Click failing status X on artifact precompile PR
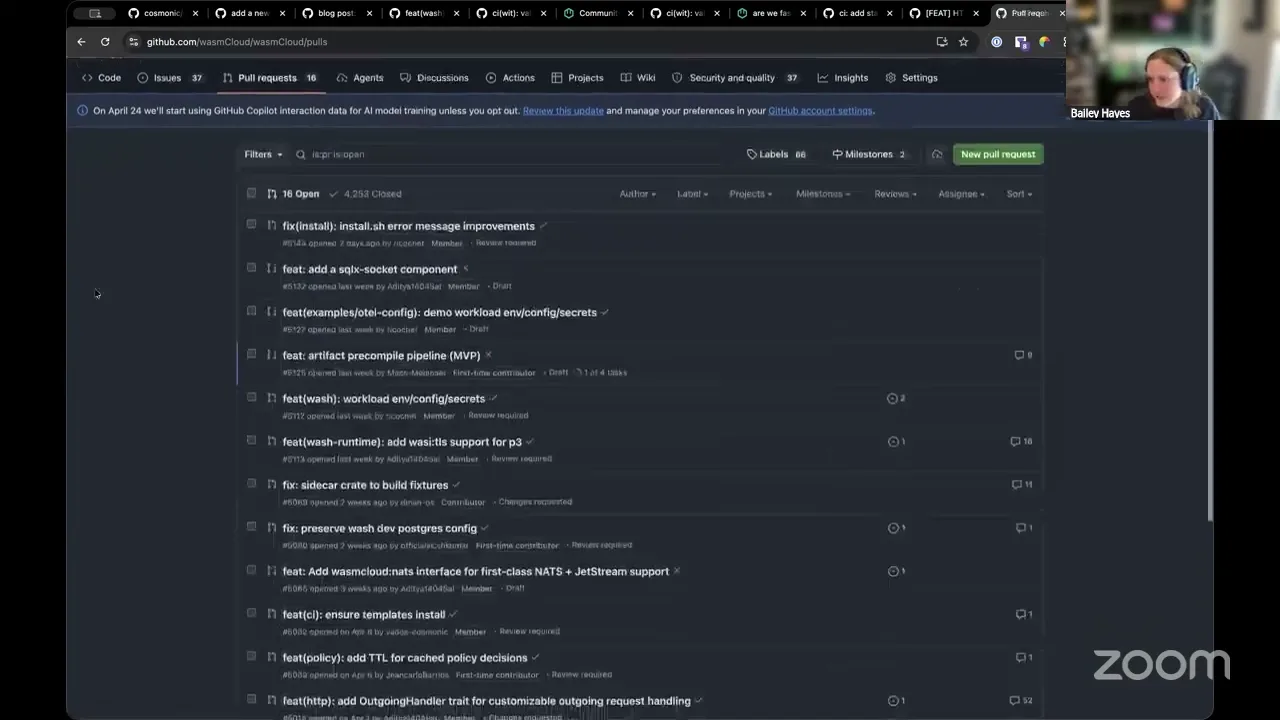Image resolution: width=1280 pixels, height=720 pixels. pos(488,356)
